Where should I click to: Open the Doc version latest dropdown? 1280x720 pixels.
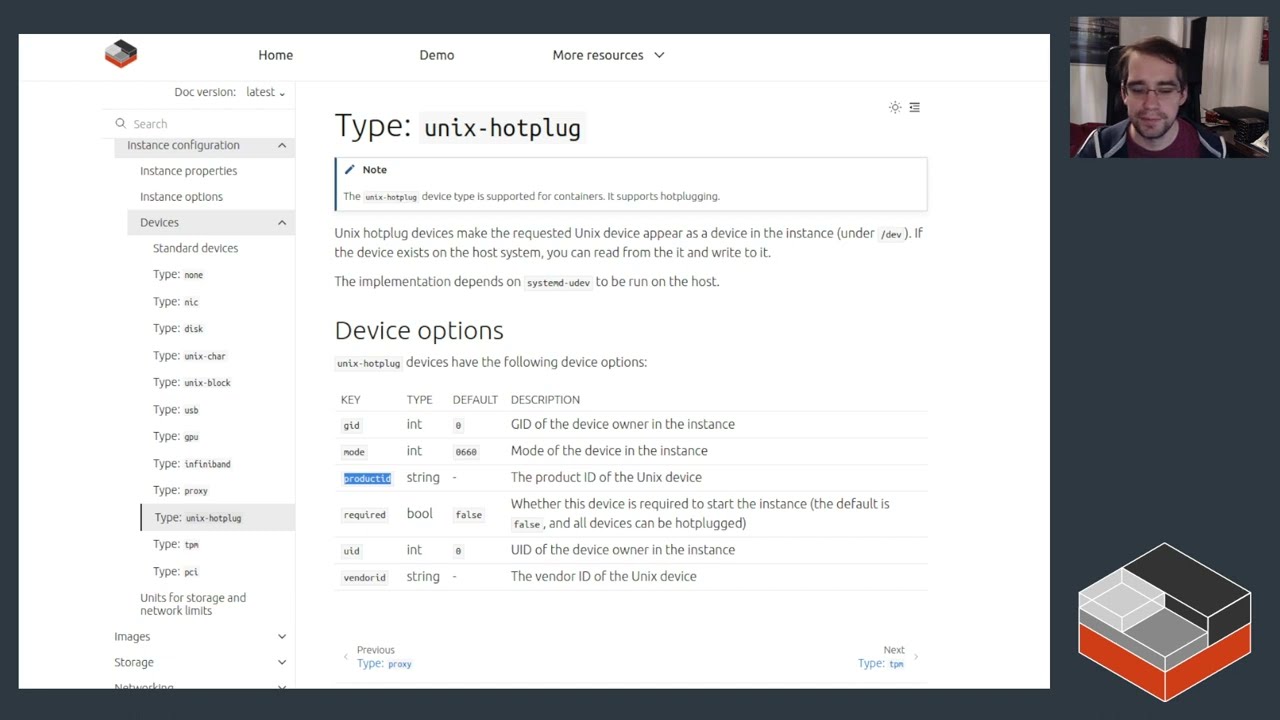[x=265, y=92]
